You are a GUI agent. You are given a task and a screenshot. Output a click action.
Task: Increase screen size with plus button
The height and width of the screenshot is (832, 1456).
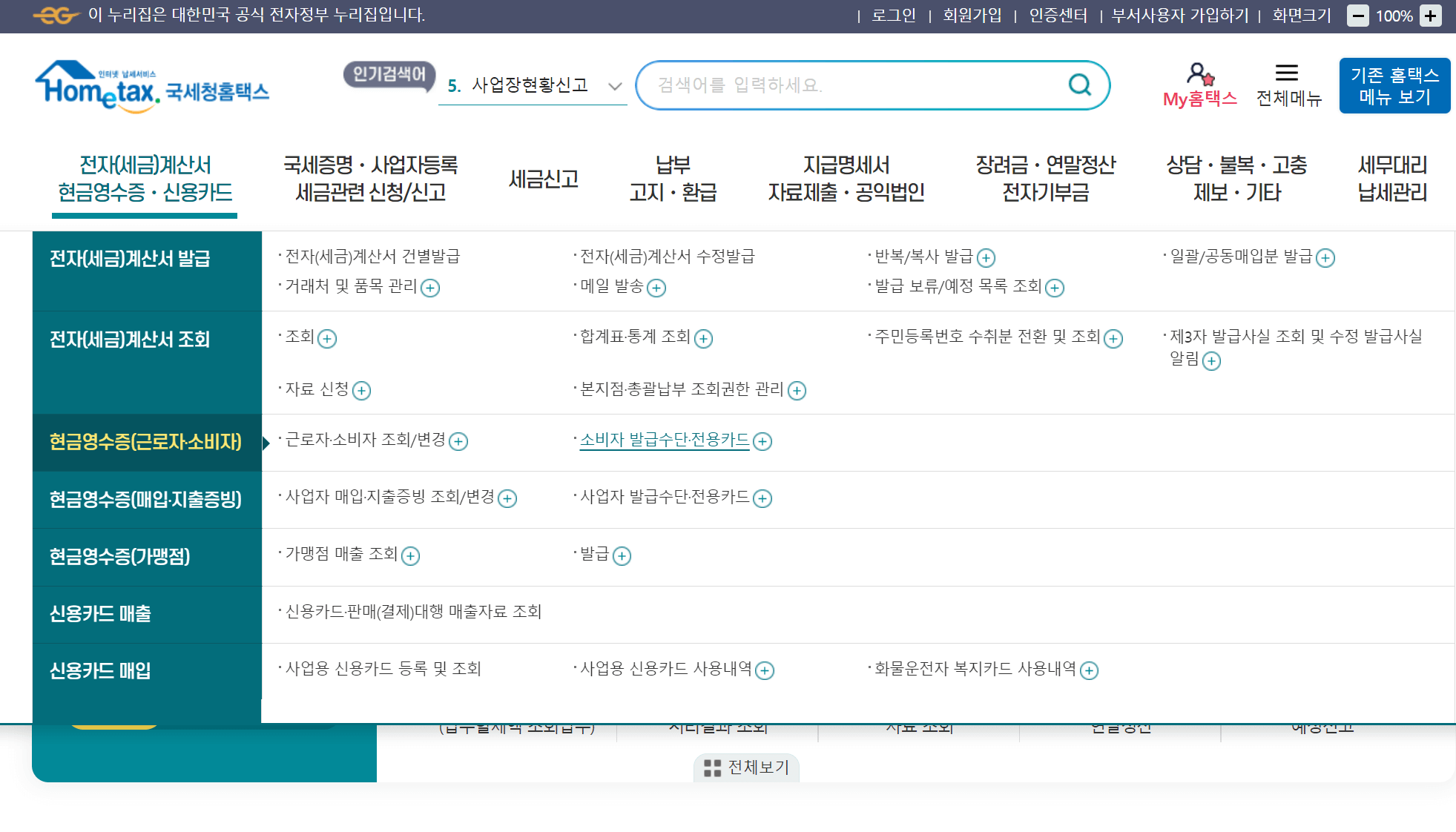tap(1431, 16)
